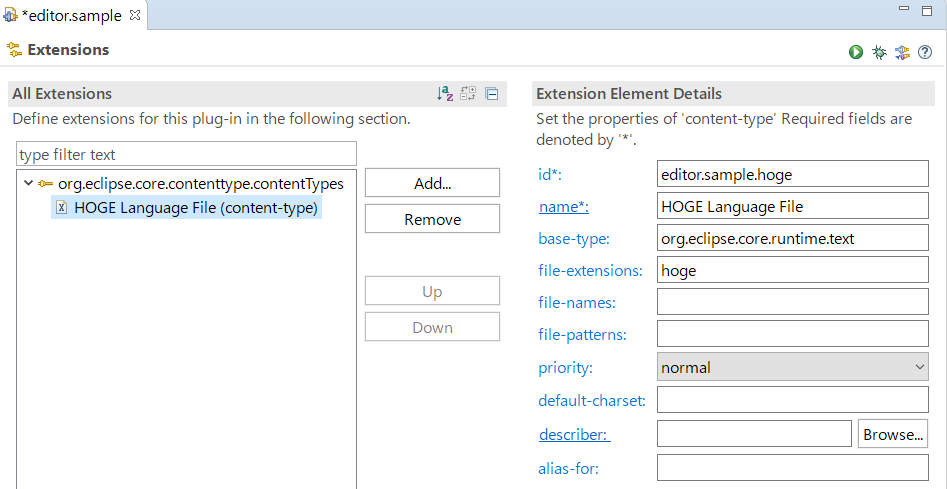947x489 pixels.
Task: Open the describer: hyperlink
Action: [574, 434]
